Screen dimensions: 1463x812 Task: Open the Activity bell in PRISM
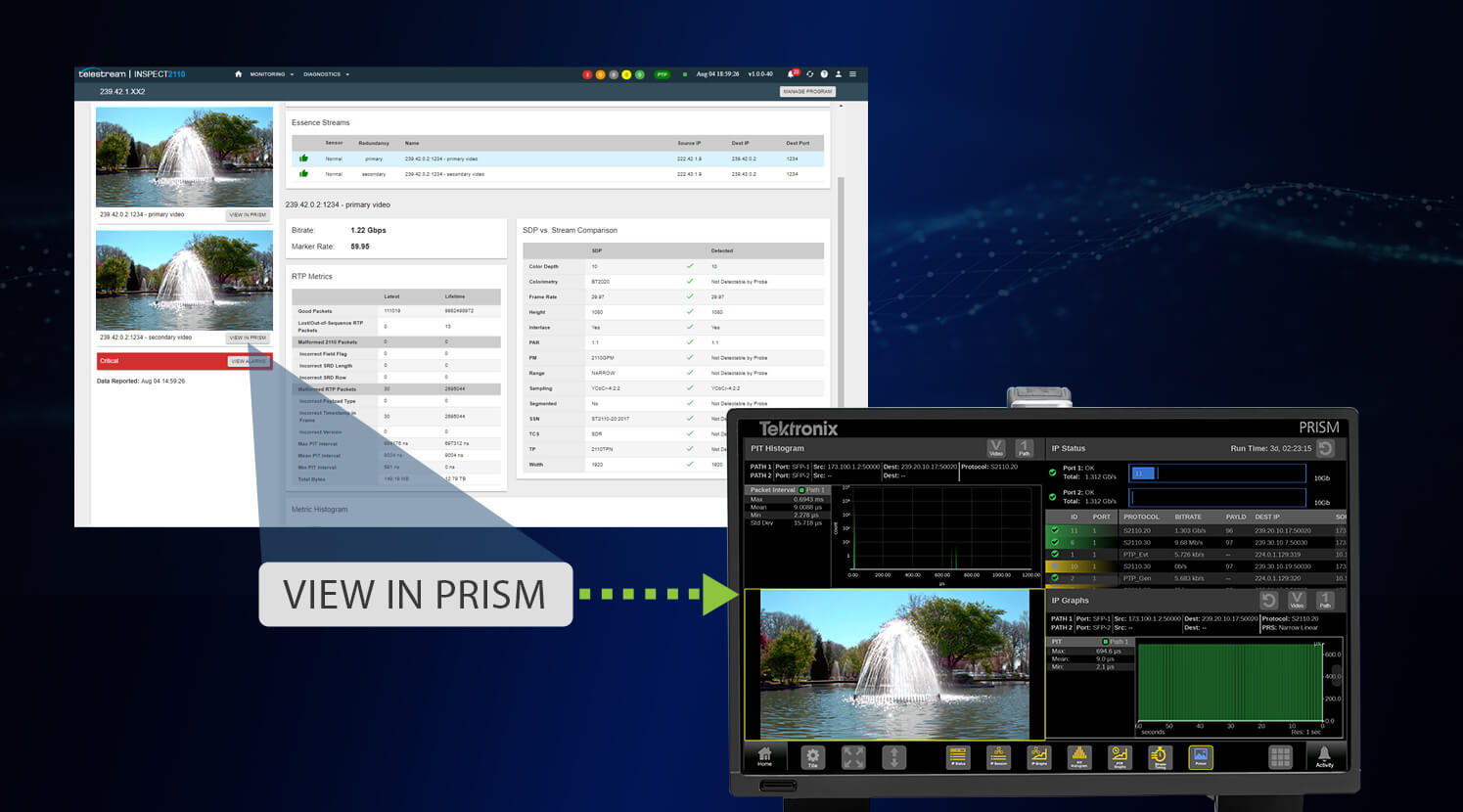pos(1324,756)
